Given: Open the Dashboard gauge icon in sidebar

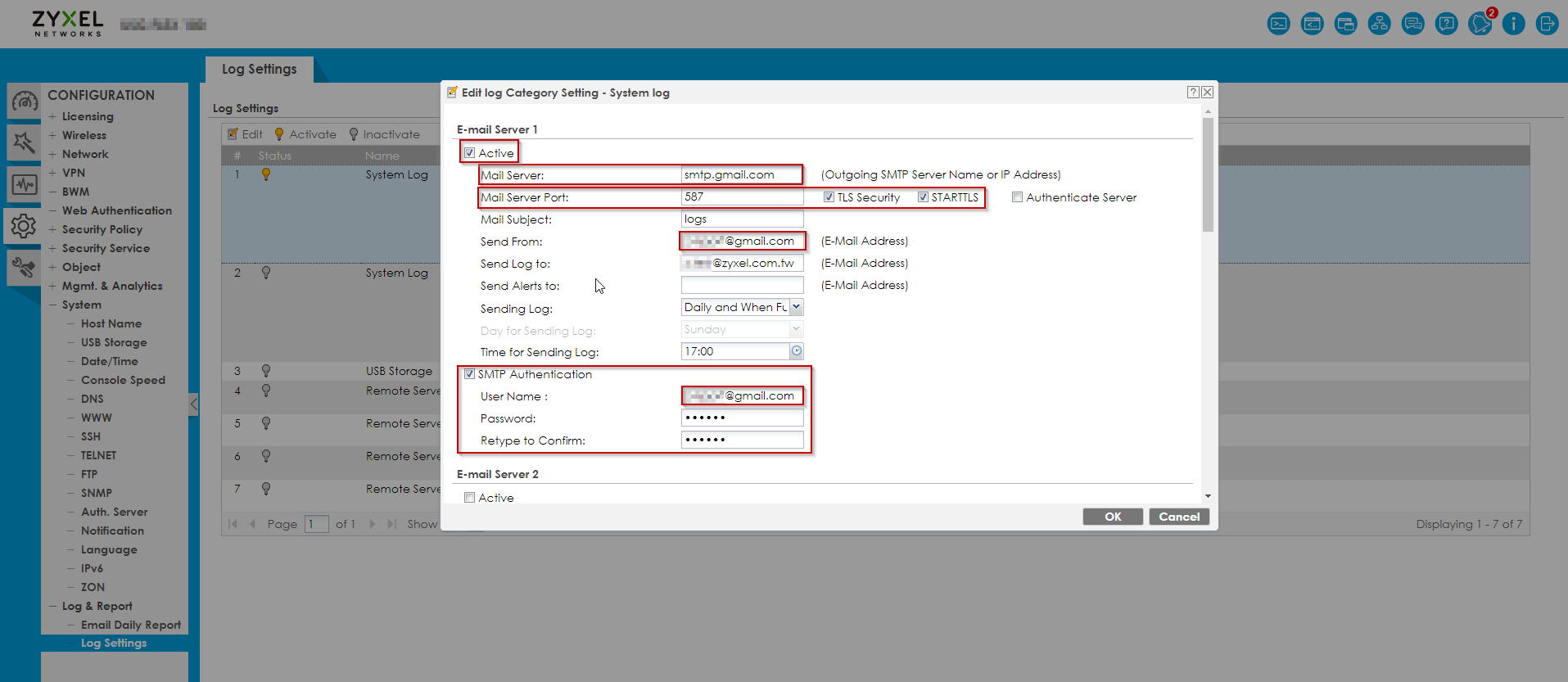Looking at the screenshot, I should (24, 102).
